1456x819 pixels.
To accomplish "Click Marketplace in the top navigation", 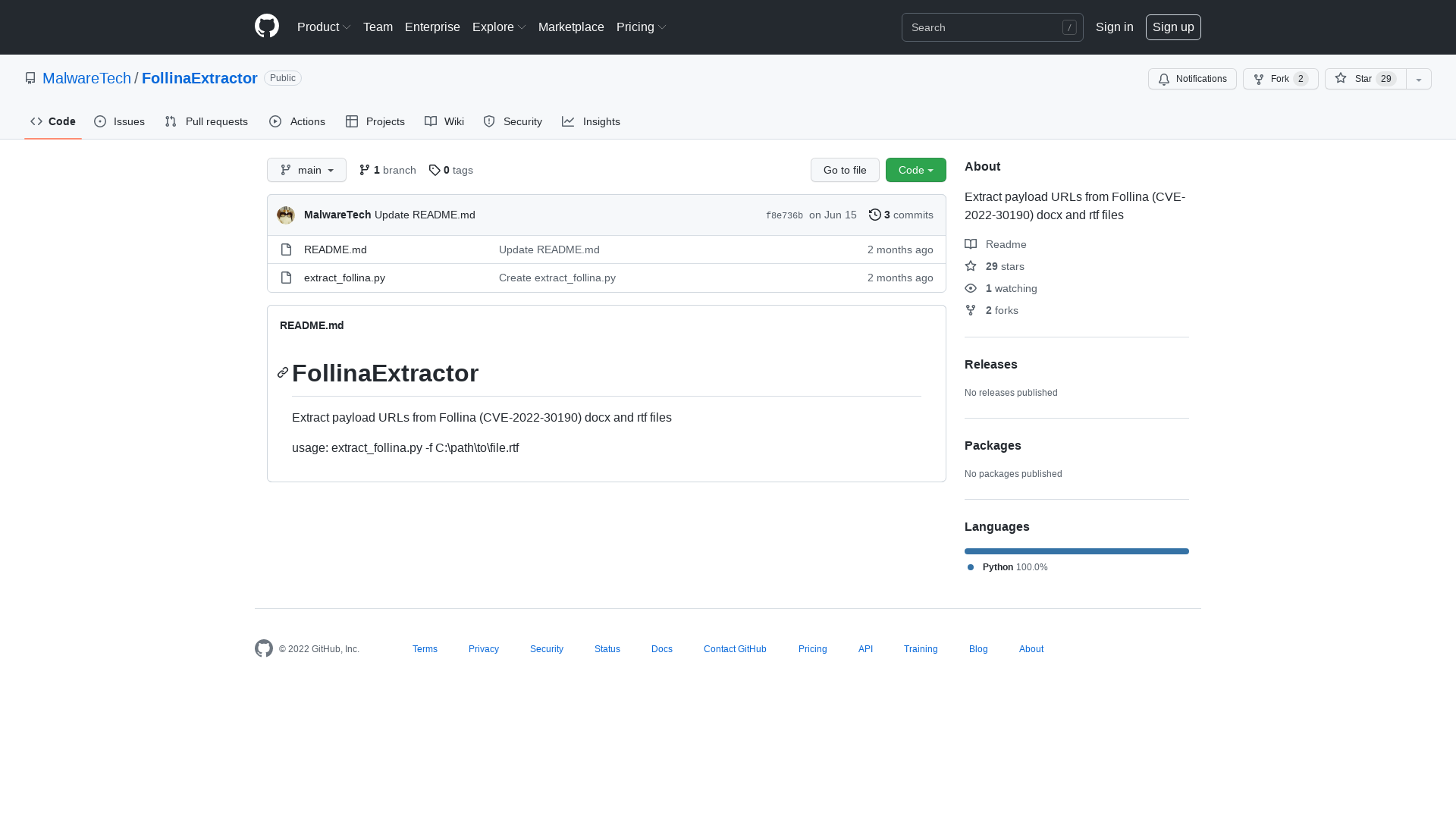I will click(571, 27).
